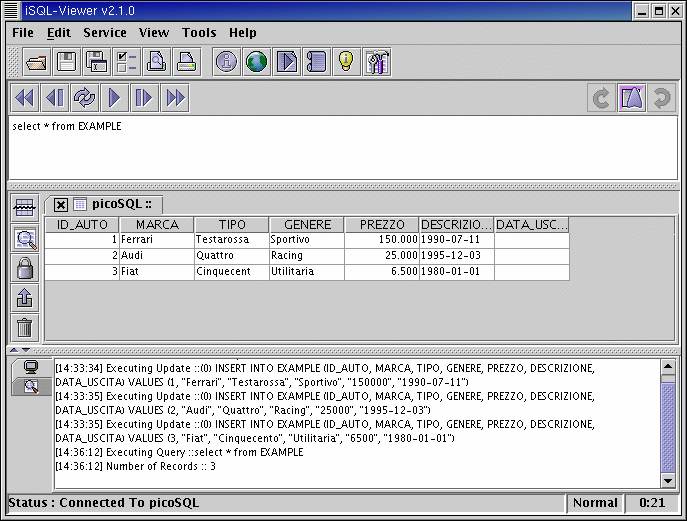This screenshot has height=521, width=687.
Task: Select the Cinquecent cell
Action: click(232, 272)
